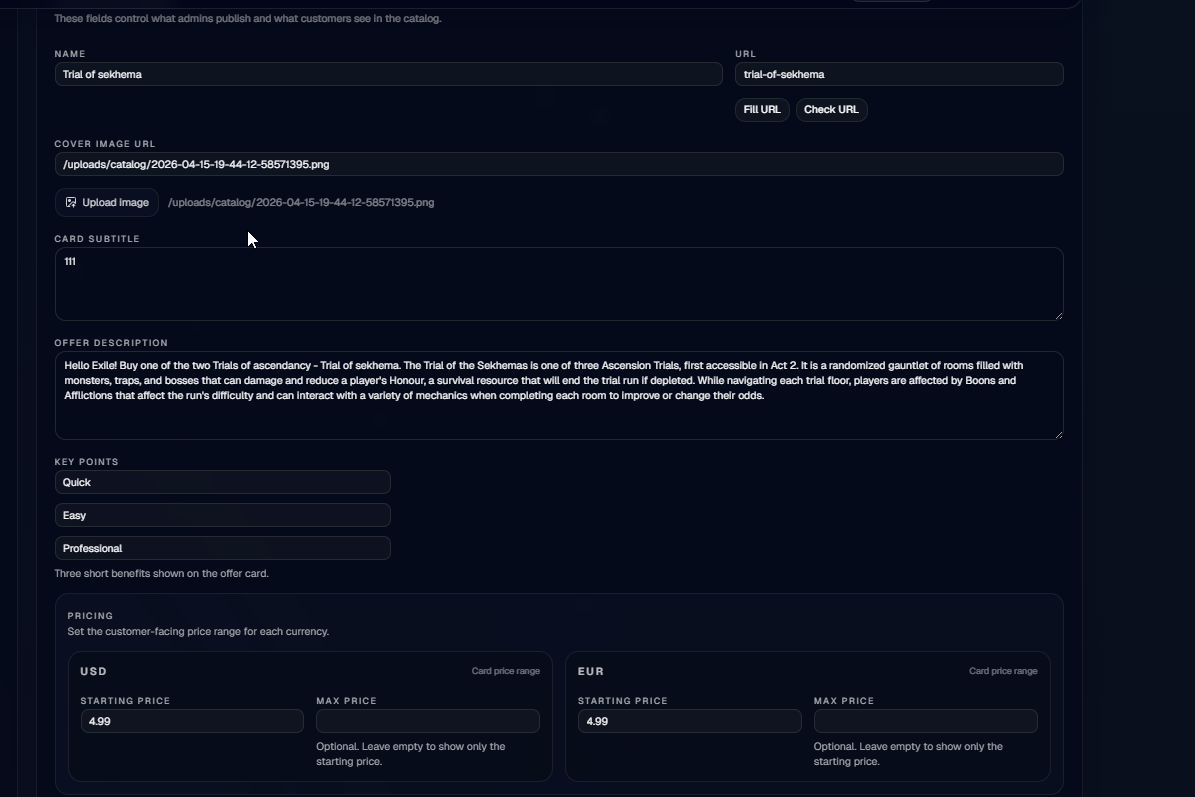1195x797 pixels.
Task: Focus the Cover Image URL field
Action: [x=559, y=164]
